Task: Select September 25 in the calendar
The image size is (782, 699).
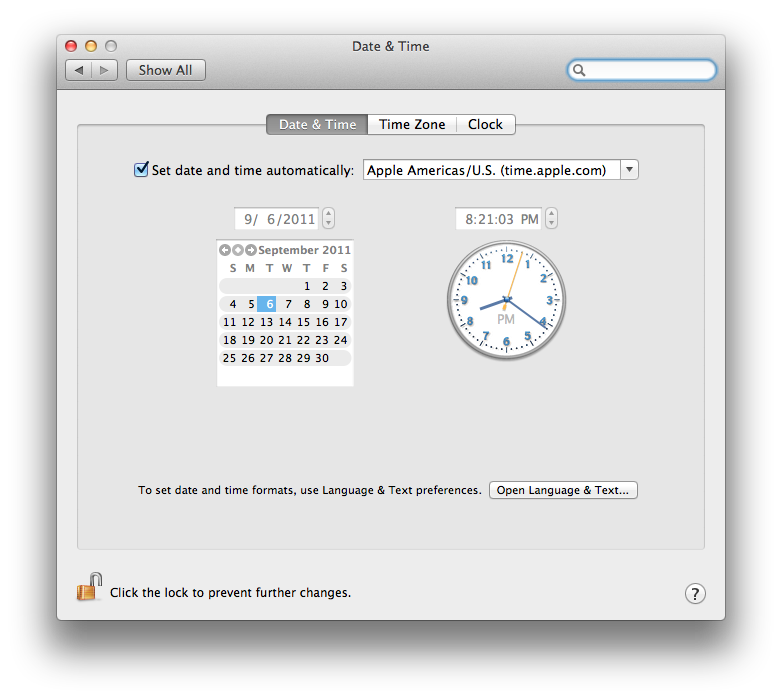Action: [229, 358]
